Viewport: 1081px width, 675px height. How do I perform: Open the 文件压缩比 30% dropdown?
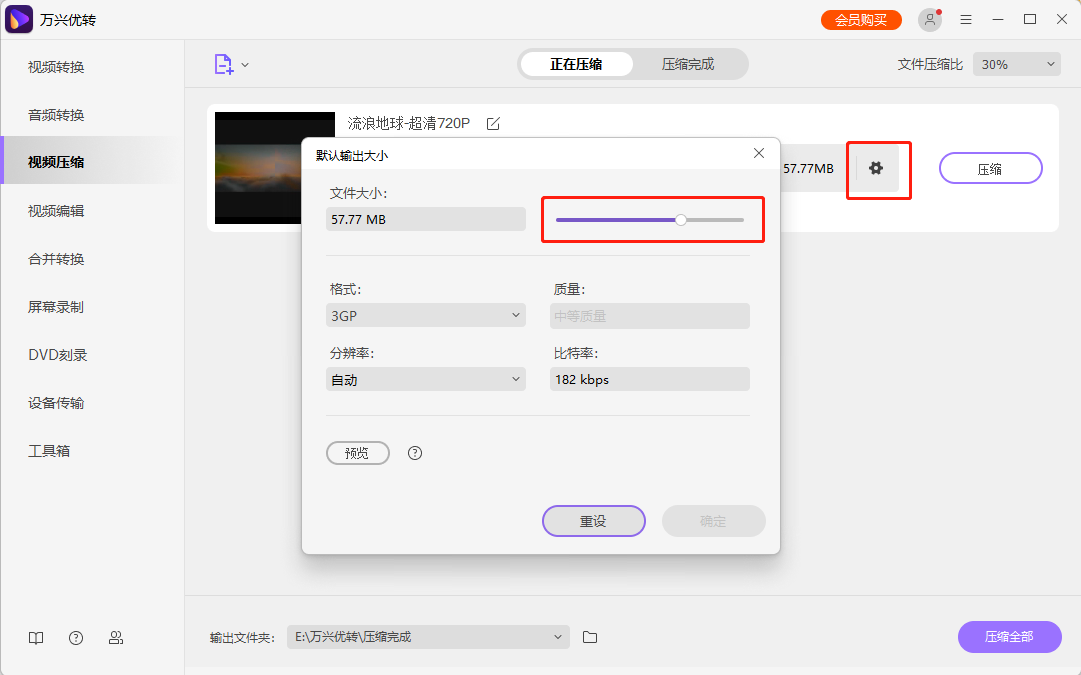coord(1016,63)
